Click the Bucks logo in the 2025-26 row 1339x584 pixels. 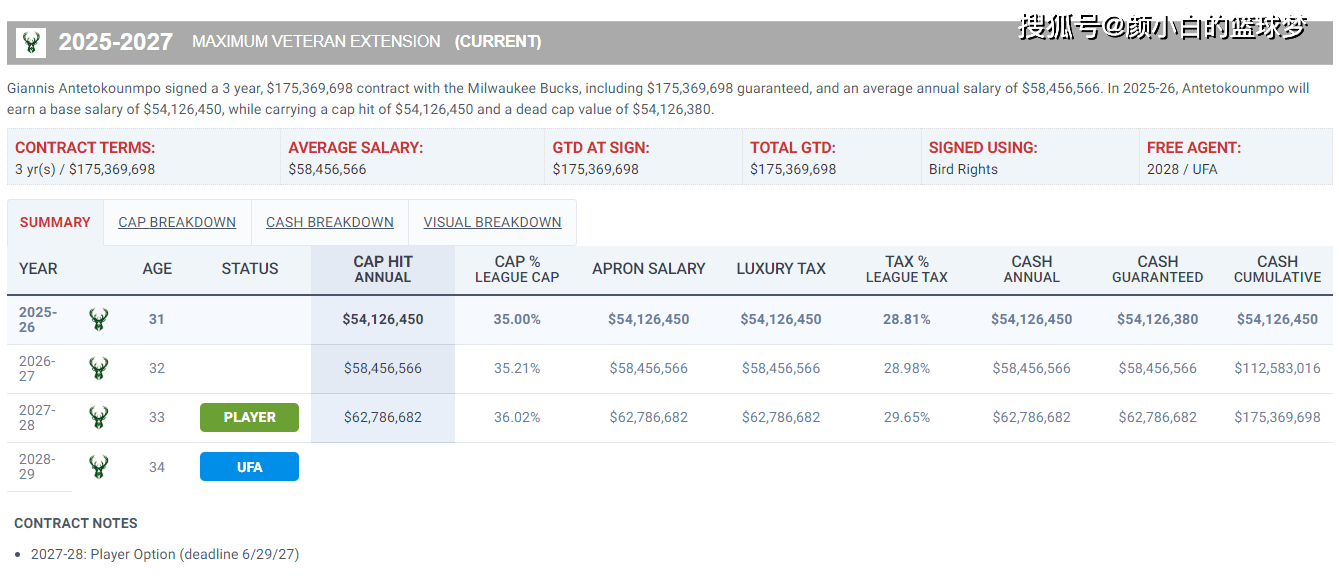[x=98, y=320]
